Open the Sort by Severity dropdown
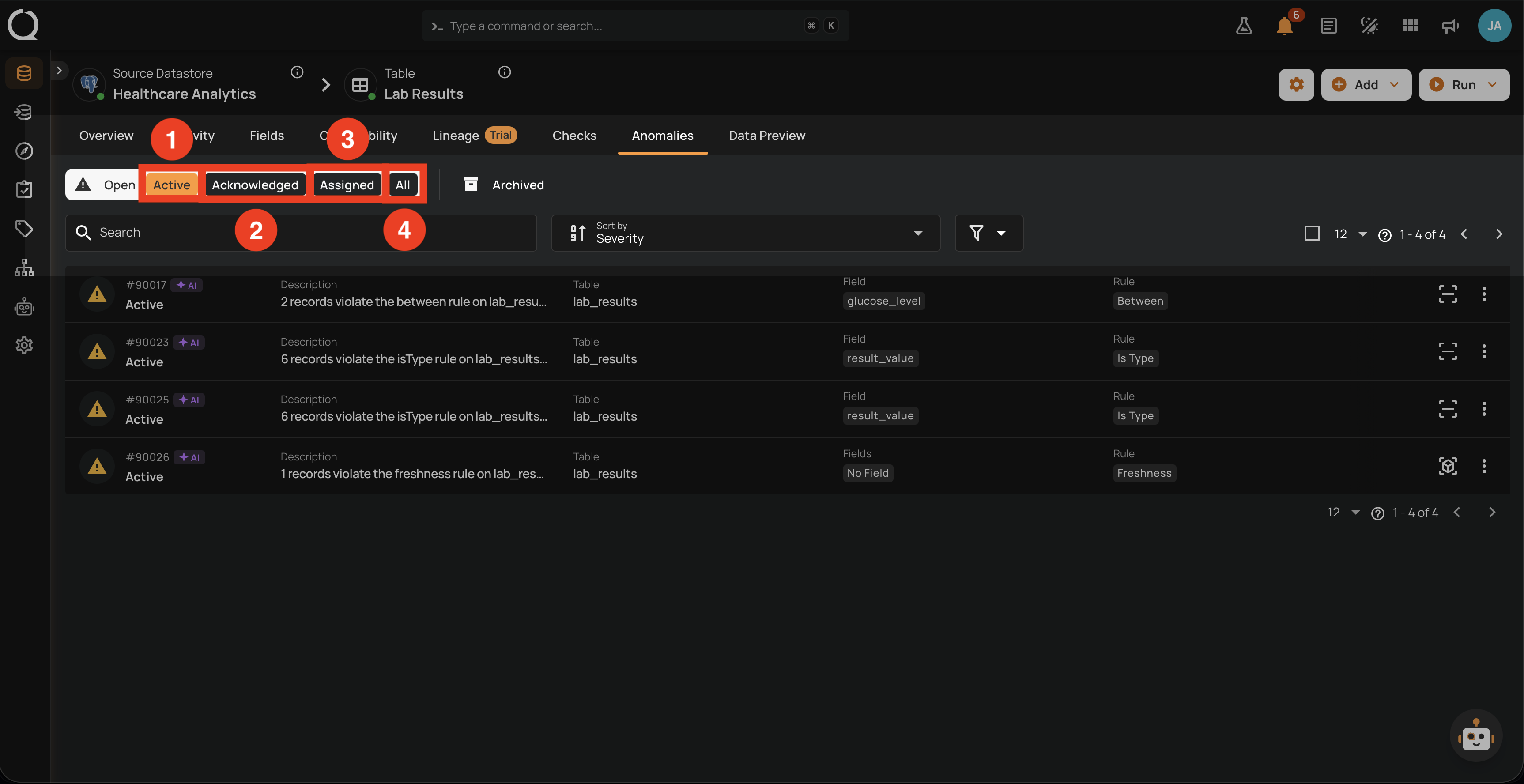 coord(745,233)
